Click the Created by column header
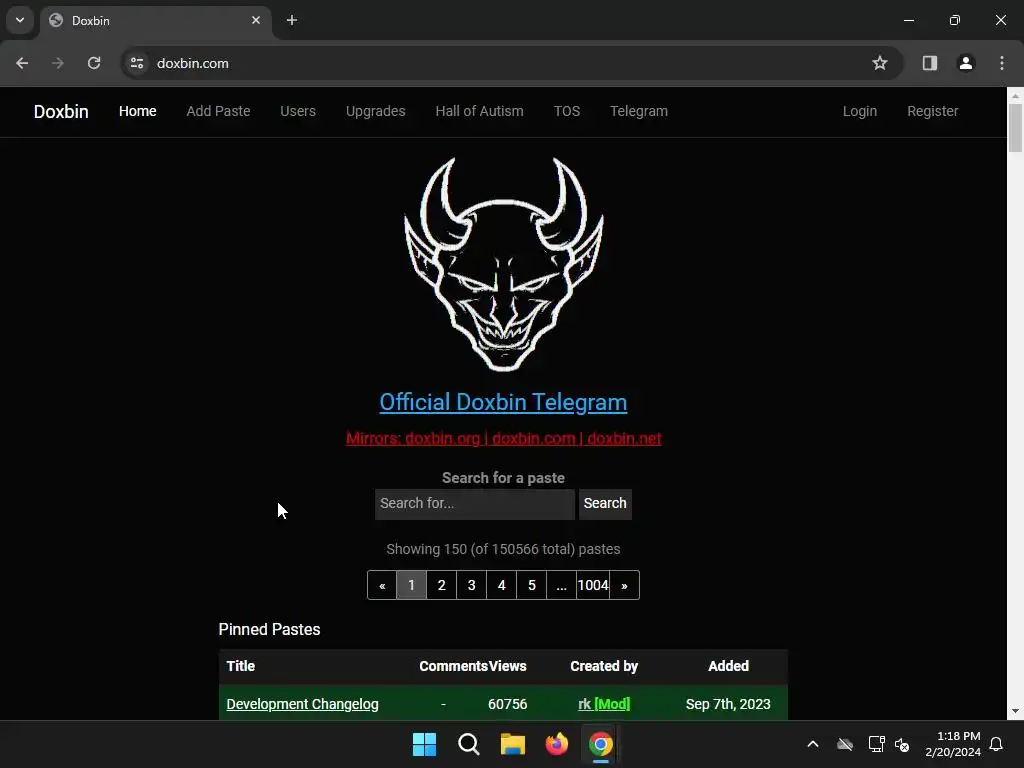 (x=604, y=666)
